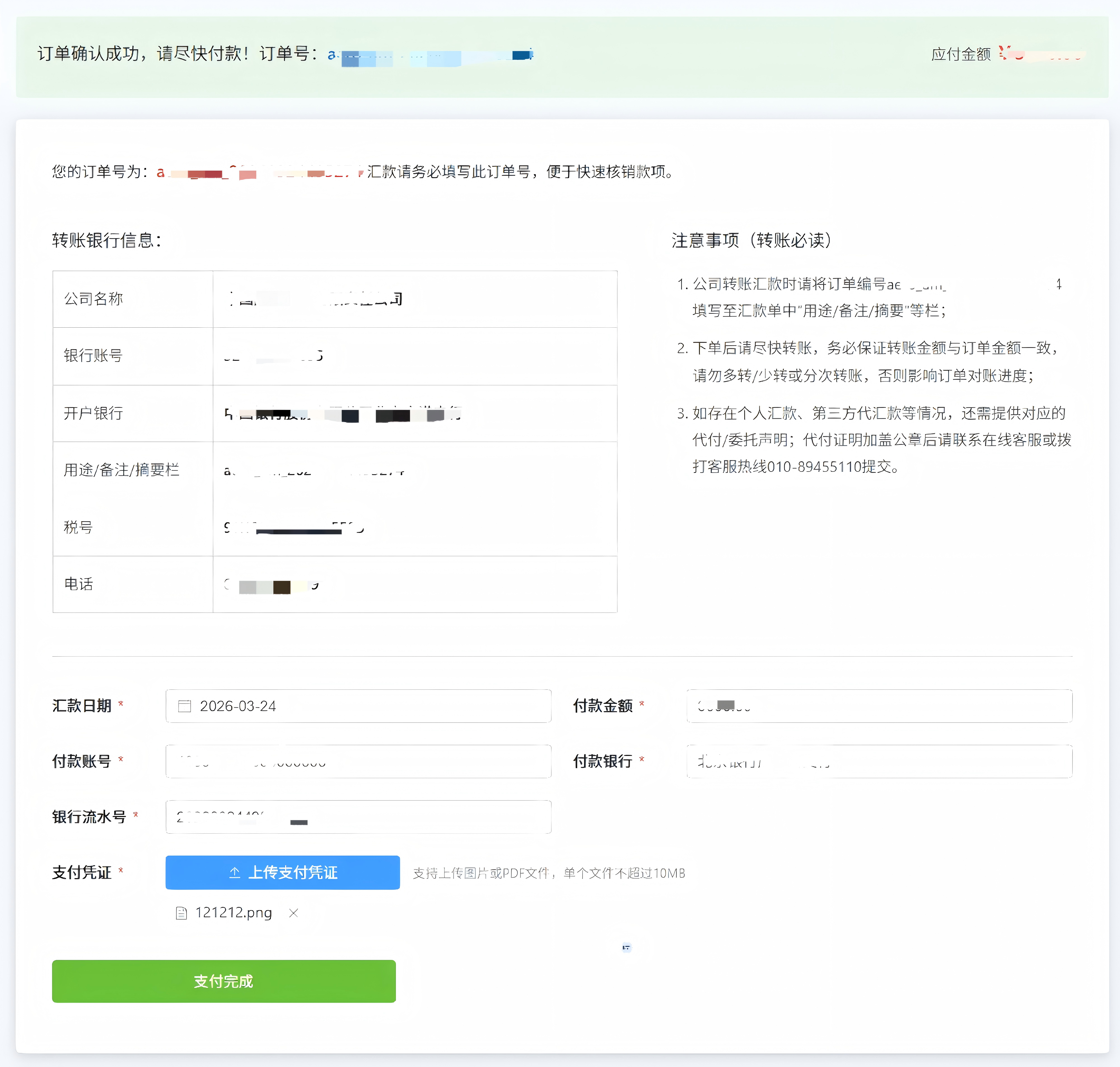Click the 公司名称 table label
The image size is (1120, 1067).
(x=93, y=299)
